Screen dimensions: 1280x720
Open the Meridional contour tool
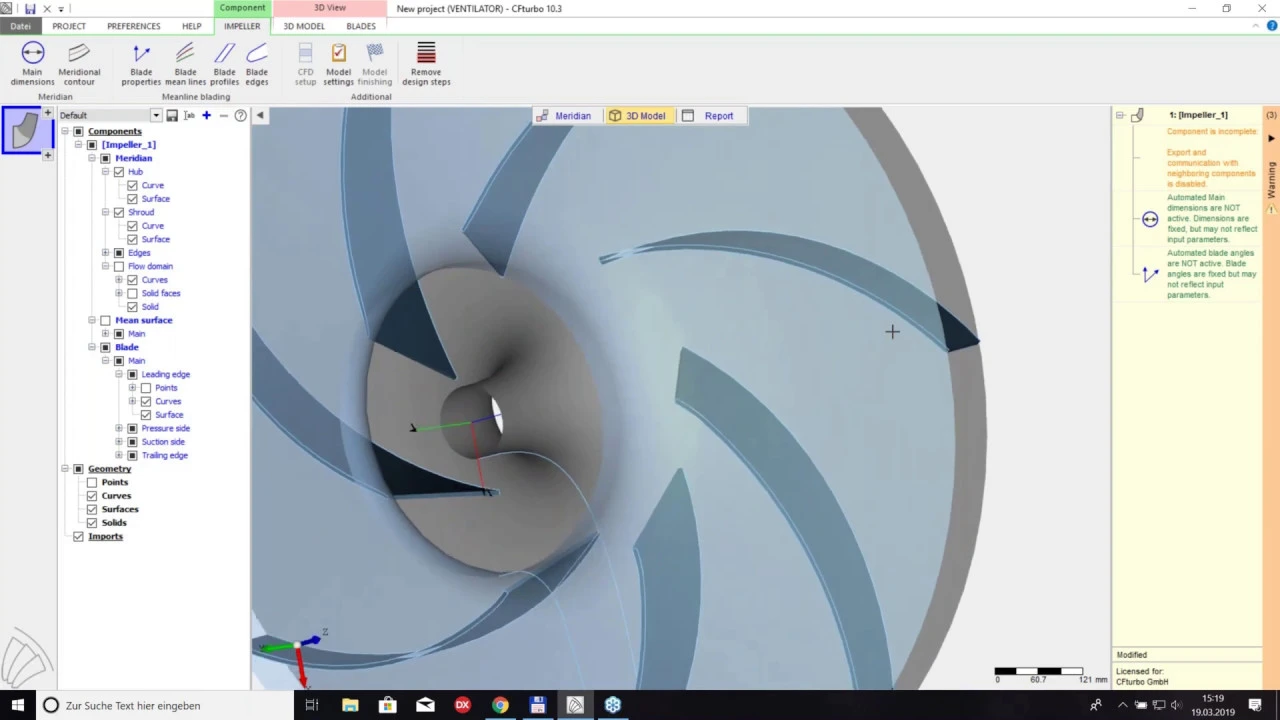tap(79, 64)
